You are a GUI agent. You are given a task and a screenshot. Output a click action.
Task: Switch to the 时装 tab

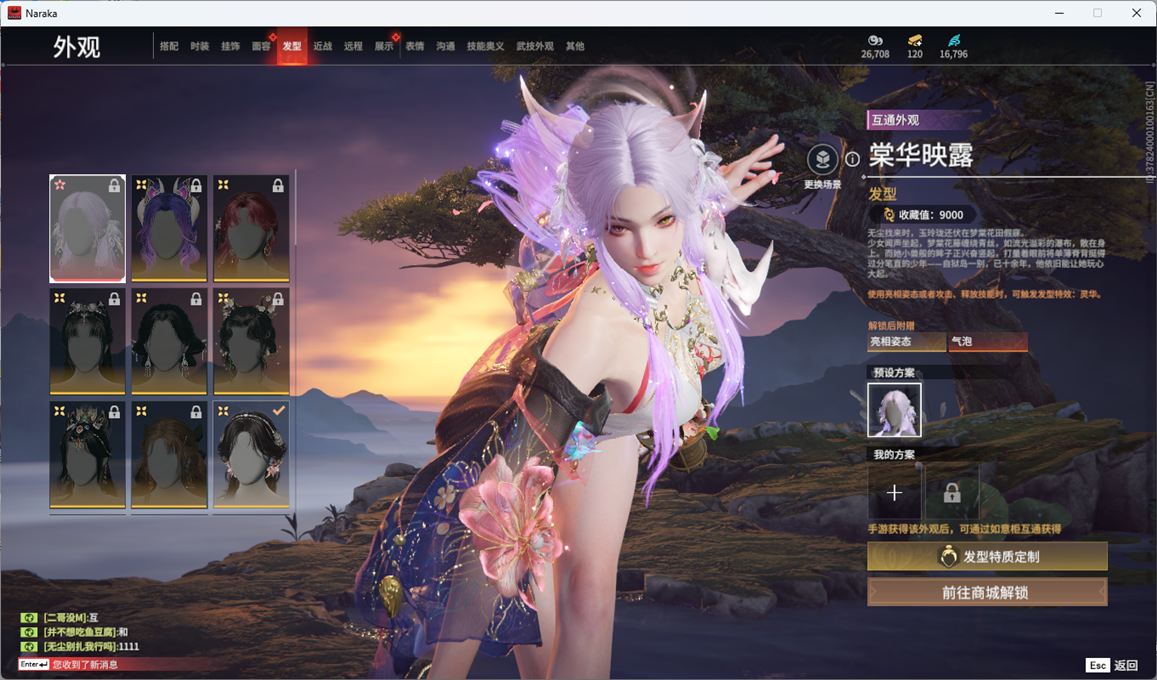click(x=199, y=46)
